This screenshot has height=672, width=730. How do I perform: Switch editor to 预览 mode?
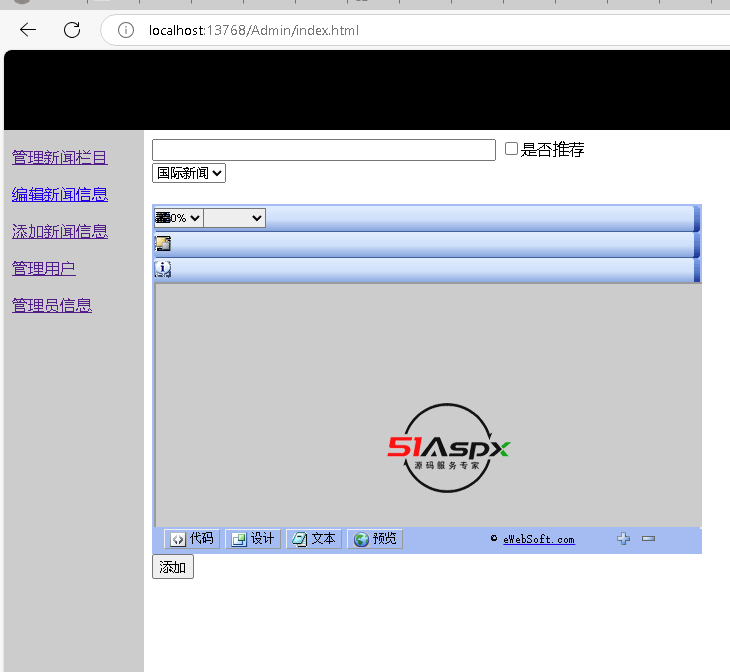[x=375, y=539]
